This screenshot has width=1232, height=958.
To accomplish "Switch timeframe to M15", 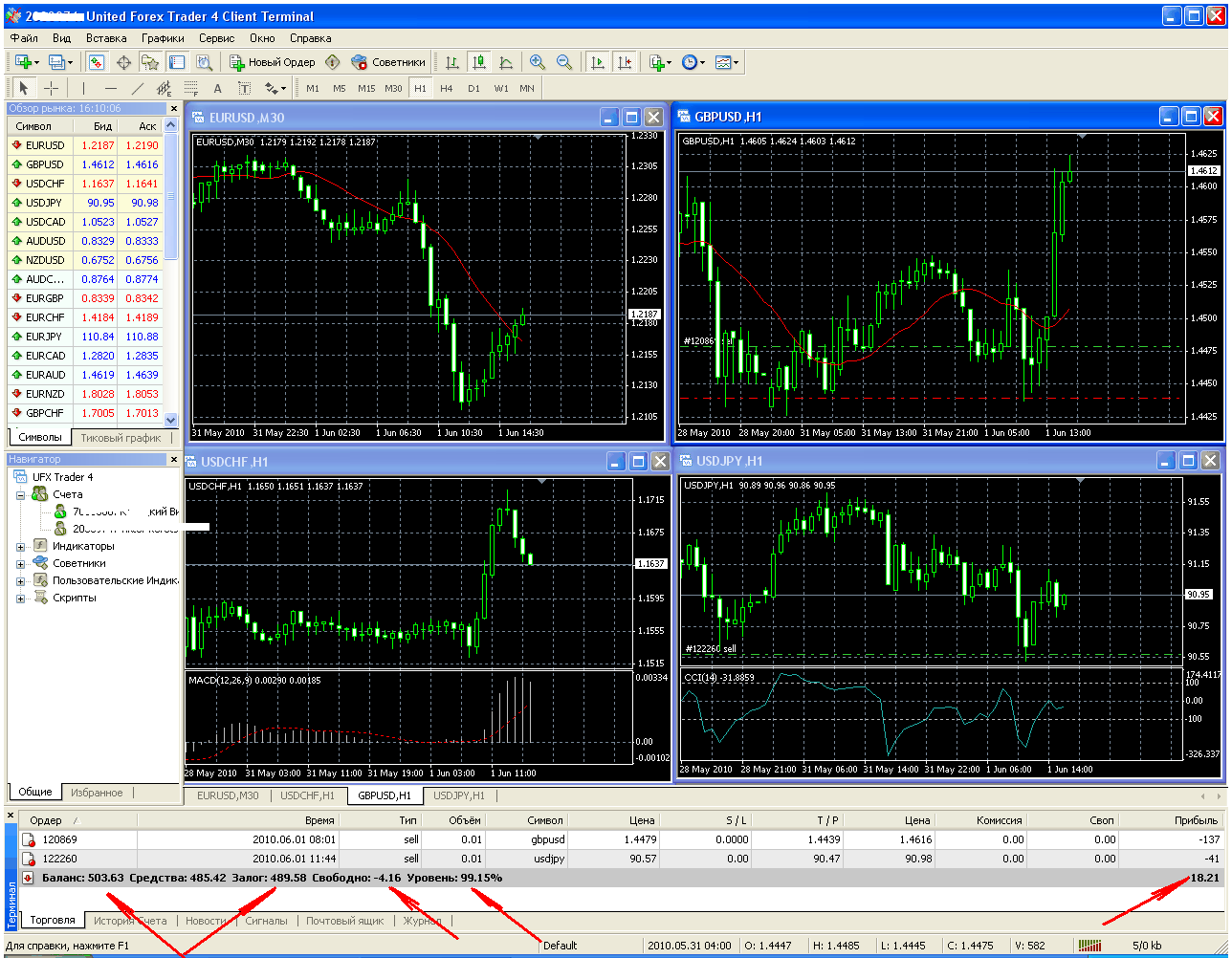I will (x=366, y=88).
